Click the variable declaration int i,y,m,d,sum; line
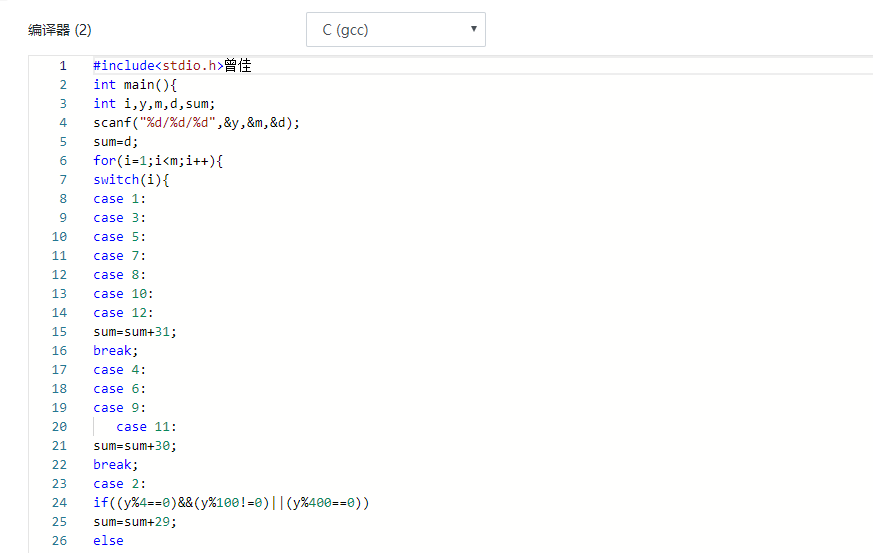The width and height of the screenshot is (873, 553). coord(154,104)
